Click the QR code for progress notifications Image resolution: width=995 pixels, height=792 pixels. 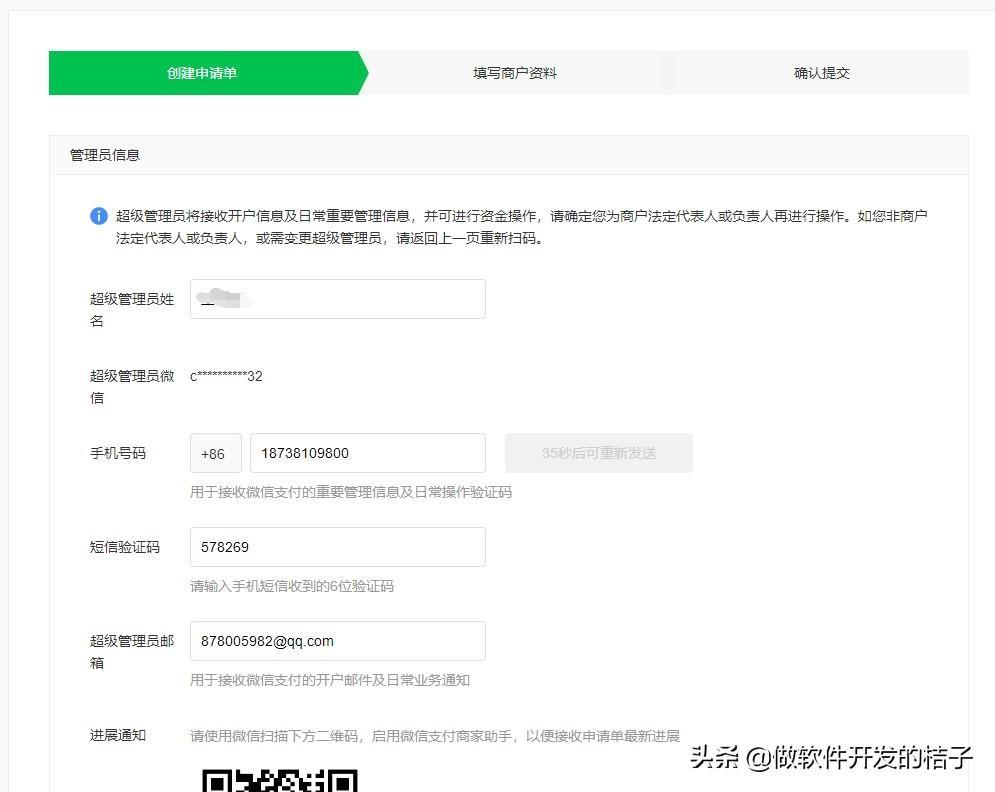click(279, 780)
